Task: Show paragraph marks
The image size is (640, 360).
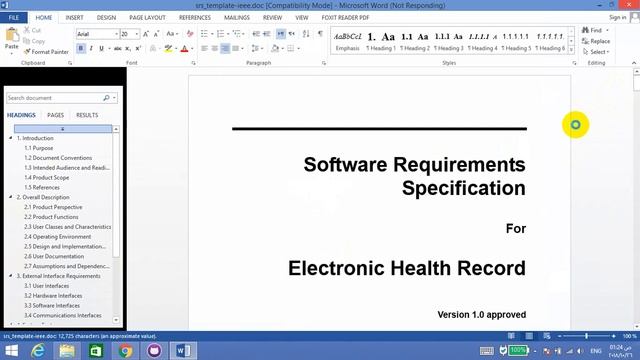Action: (320, 34)
